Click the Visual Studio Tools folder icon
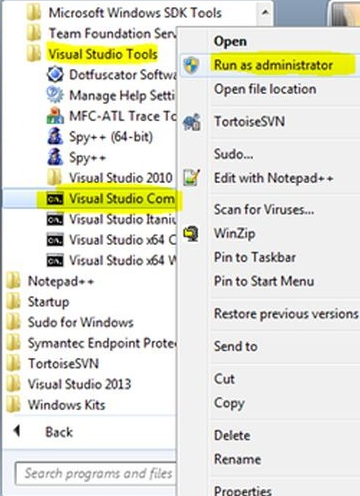The height and width of the screenshot is (496, 360). click(x=34, y=54)
